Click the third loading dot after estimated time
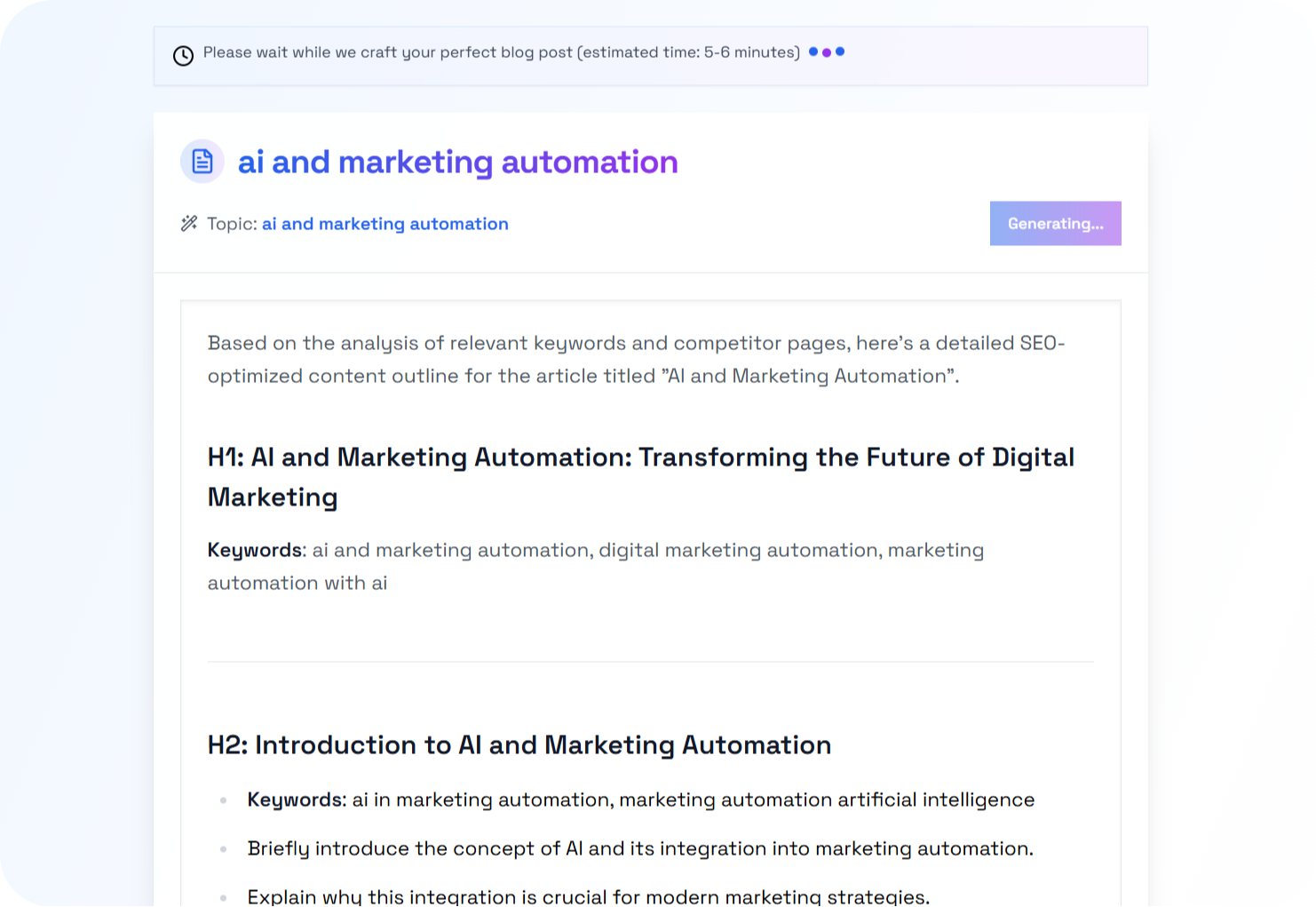Screen dimensions: 1316x907 [840, 52]
